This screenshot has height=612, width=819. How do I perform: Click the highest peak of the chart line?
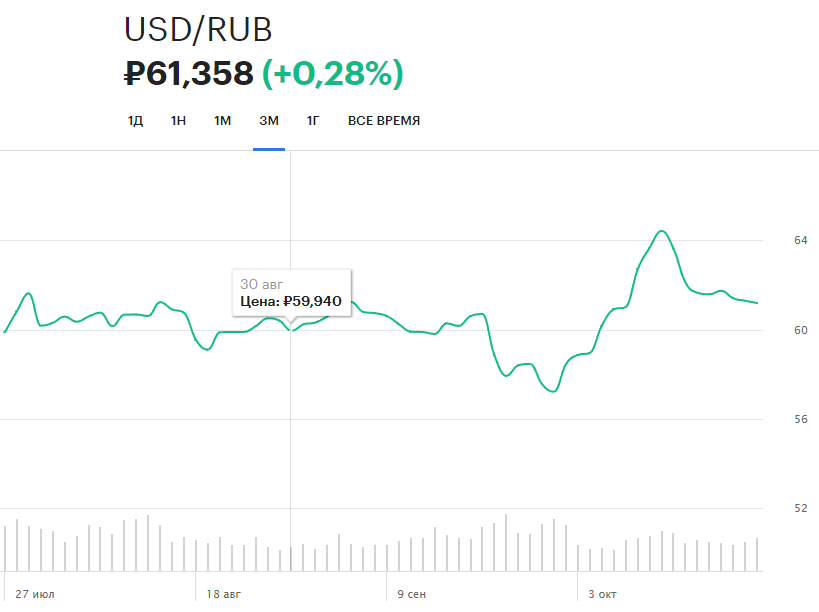click(x=661, y=231)
